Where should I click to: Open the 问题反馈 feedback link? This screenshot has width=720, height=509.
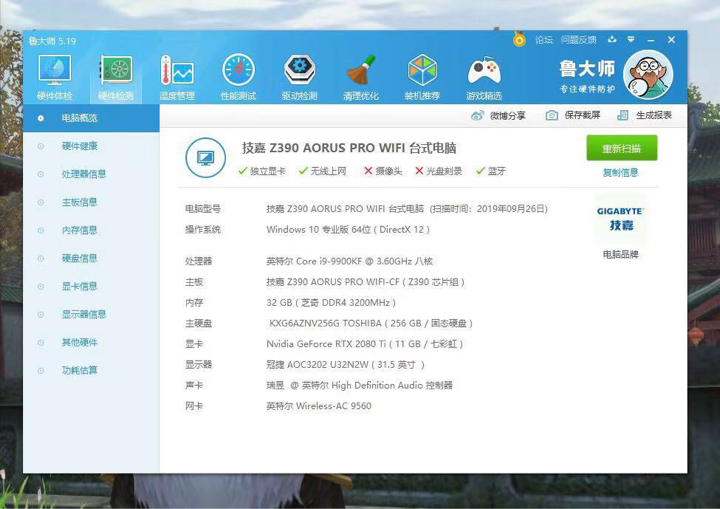[x=578, y=40]
